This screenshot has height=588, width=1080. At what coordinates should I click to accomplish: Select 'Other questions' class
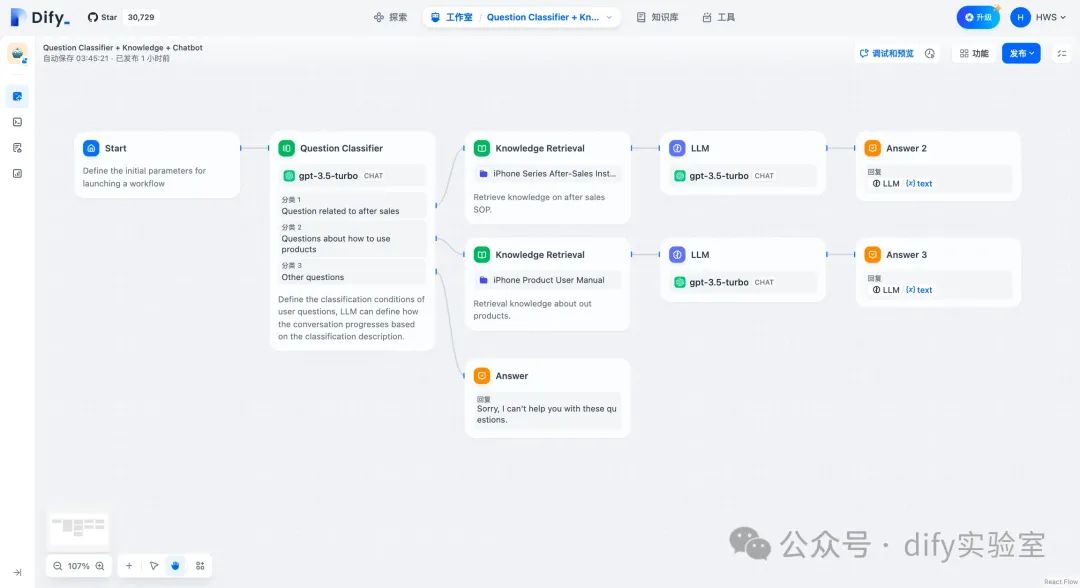tap(352, 271)
